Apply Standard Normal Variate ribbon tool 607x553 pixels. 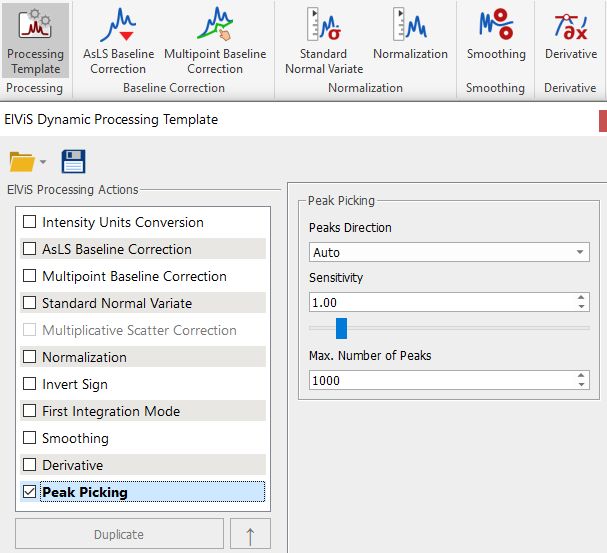[x=324, y=41]
